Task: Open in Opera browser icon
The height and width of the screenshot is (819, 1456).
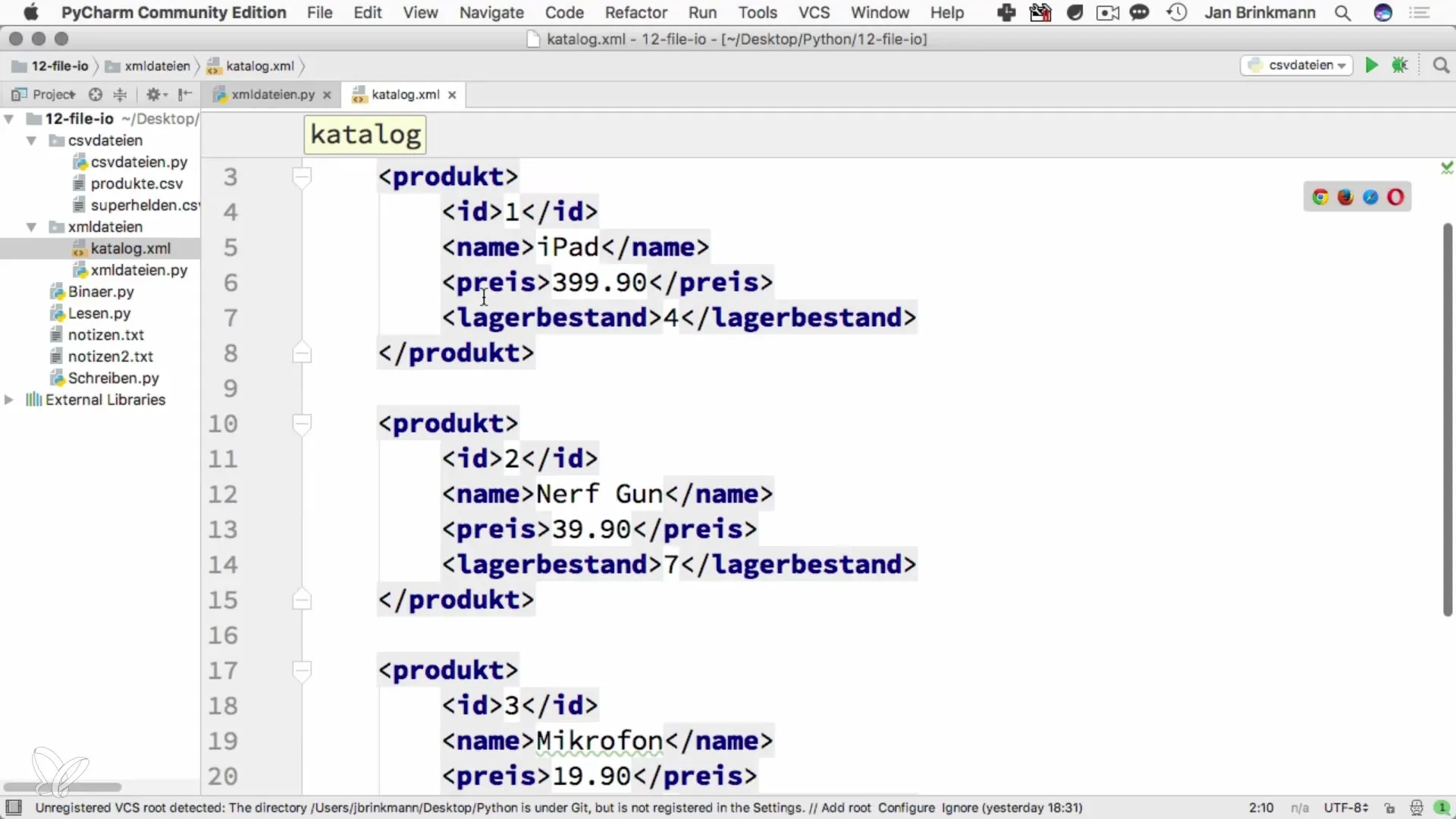Action: 1395,197
